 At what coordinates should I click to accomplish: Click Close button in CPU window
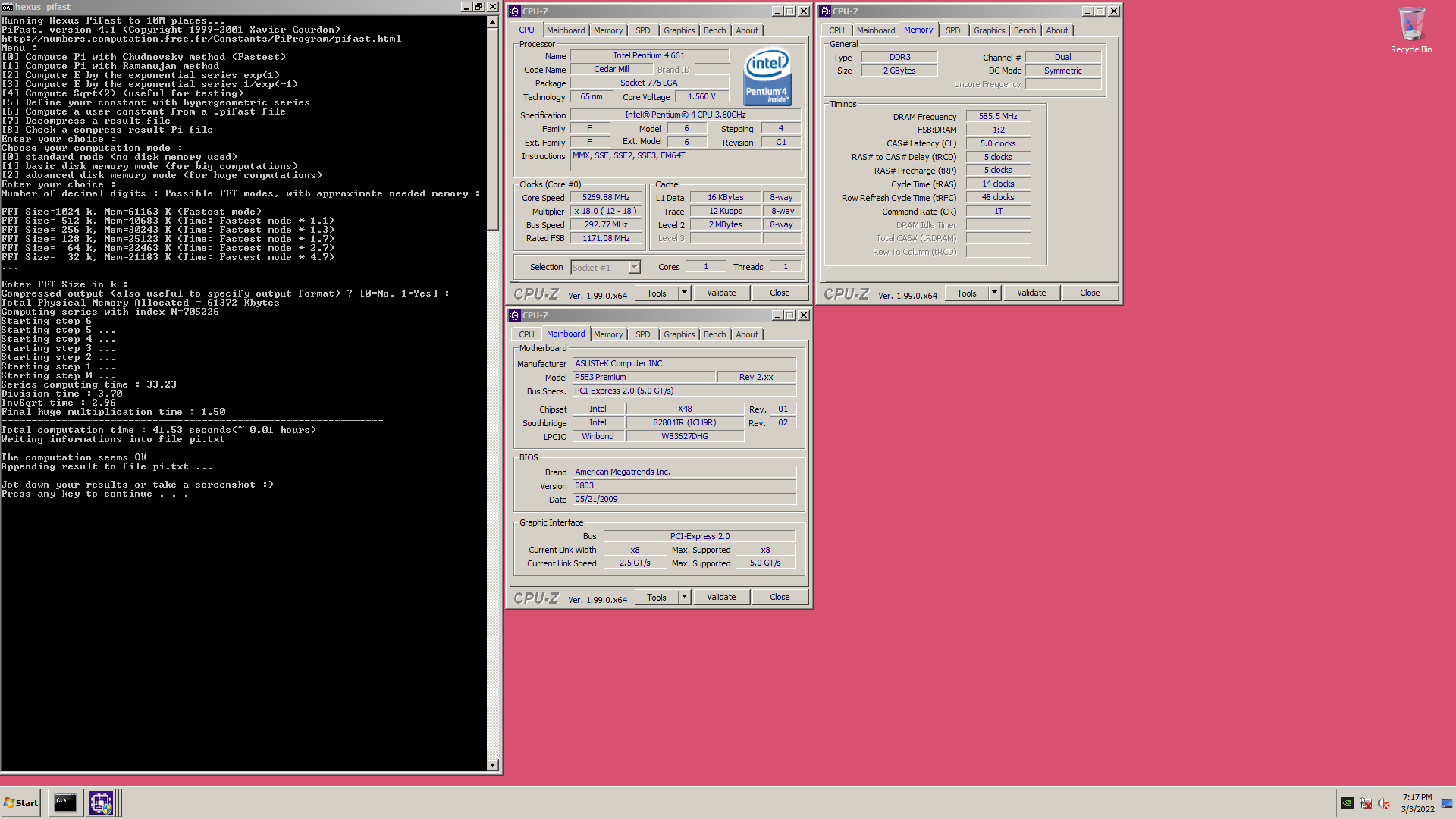click(x=780, y=293)
